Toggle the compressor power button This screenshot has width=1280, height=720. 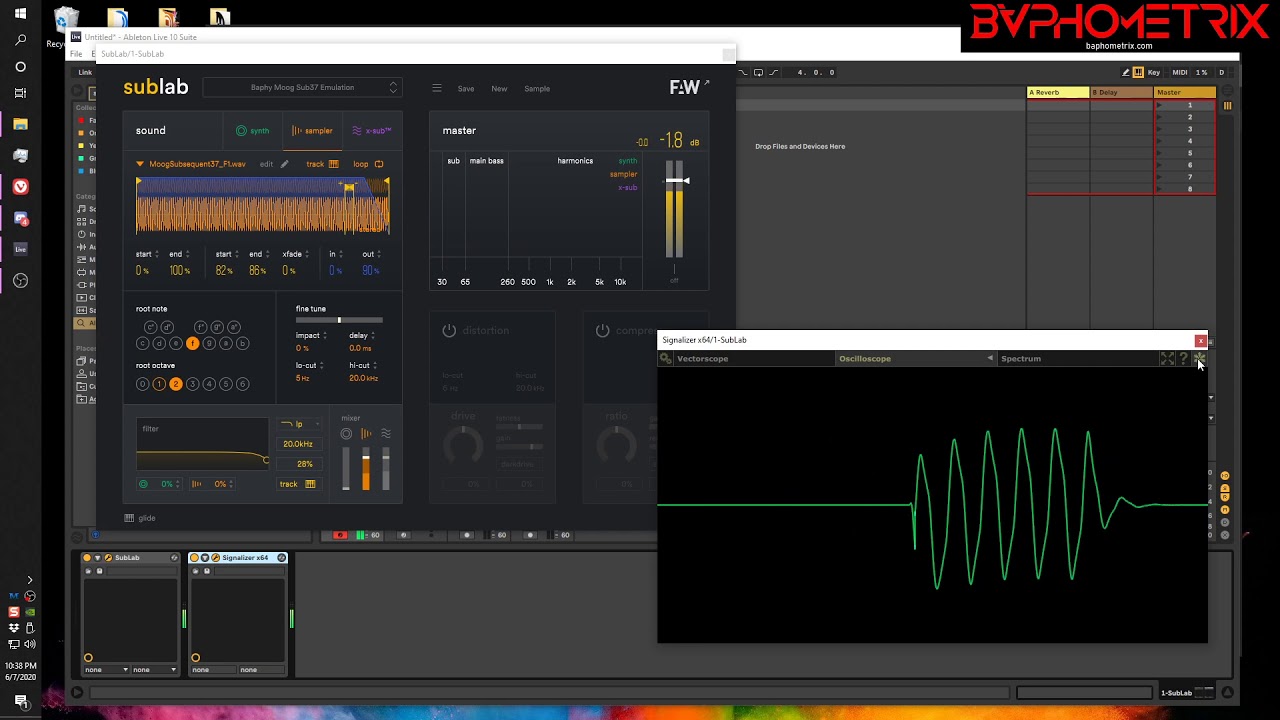[x=602, y=331]
